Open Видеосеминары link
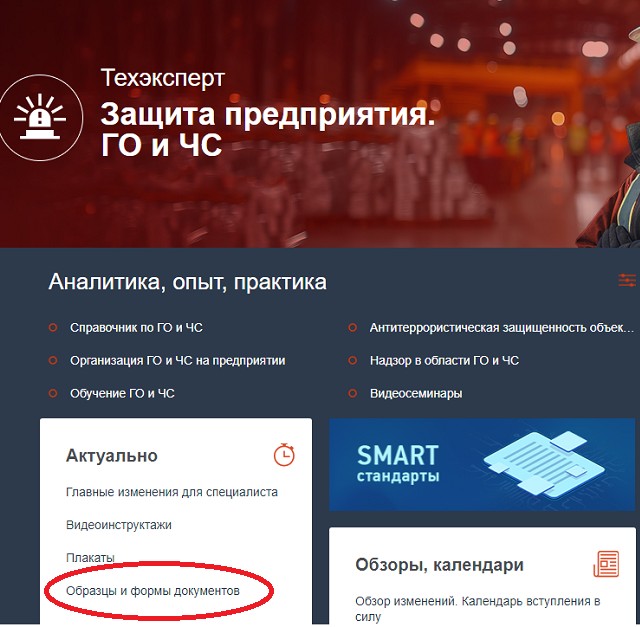The image size is (640, 627). click(x=416, y=394)
